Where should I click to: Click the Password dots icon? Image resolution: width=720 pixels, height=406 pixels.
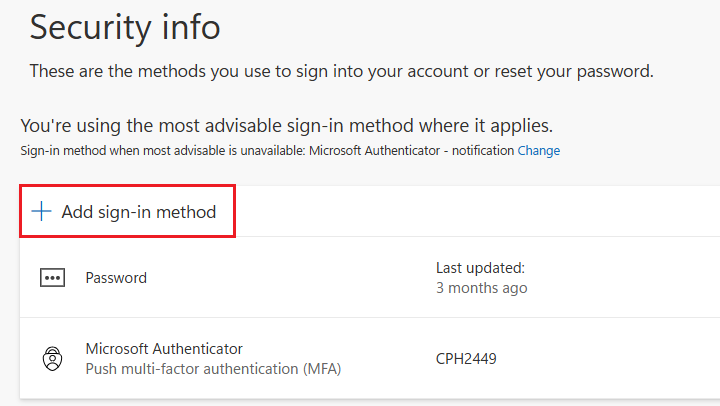[52, 278]
